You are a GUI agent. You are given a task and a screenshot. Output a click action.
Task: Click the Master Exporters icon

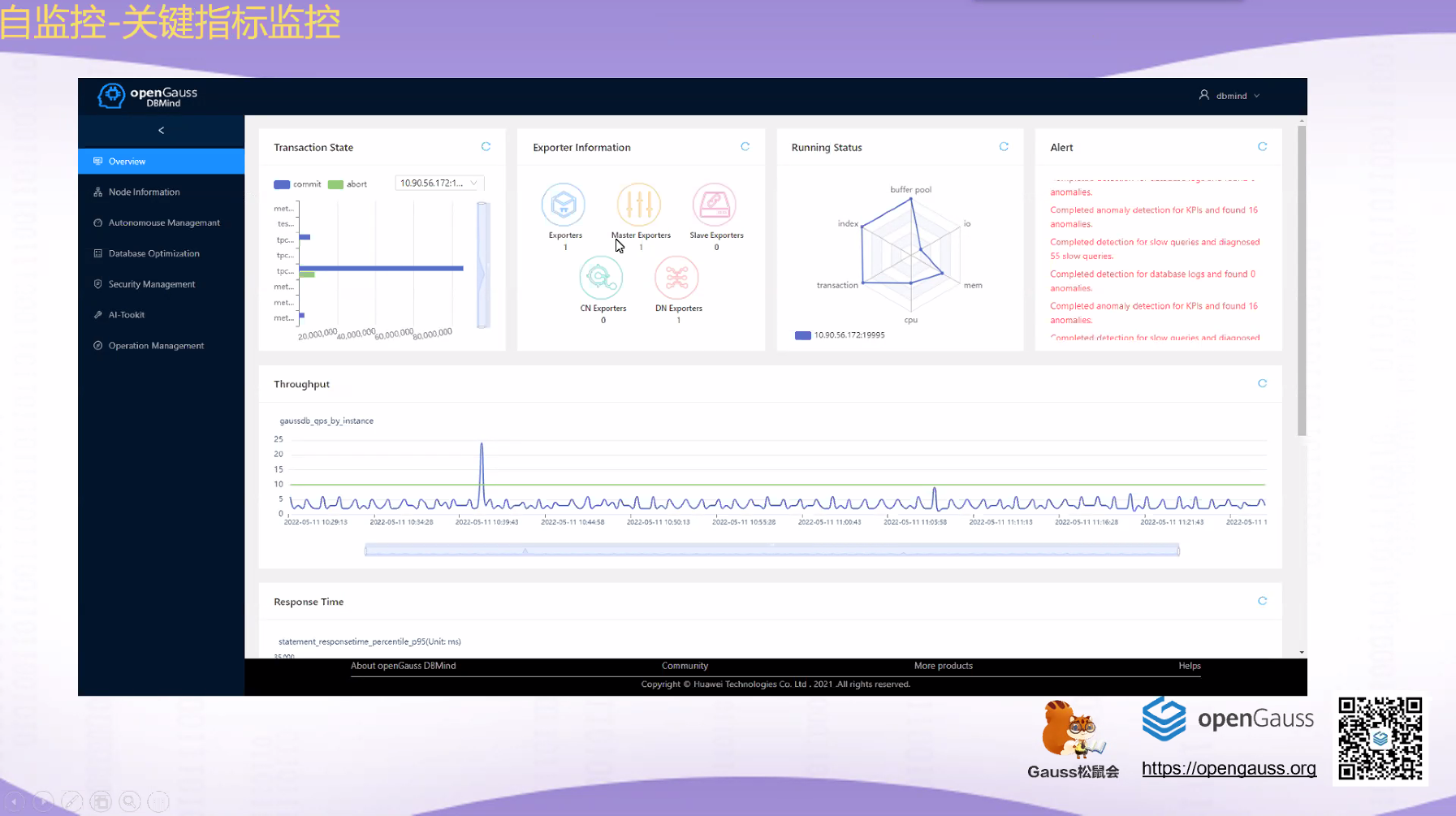click(639, 205)
